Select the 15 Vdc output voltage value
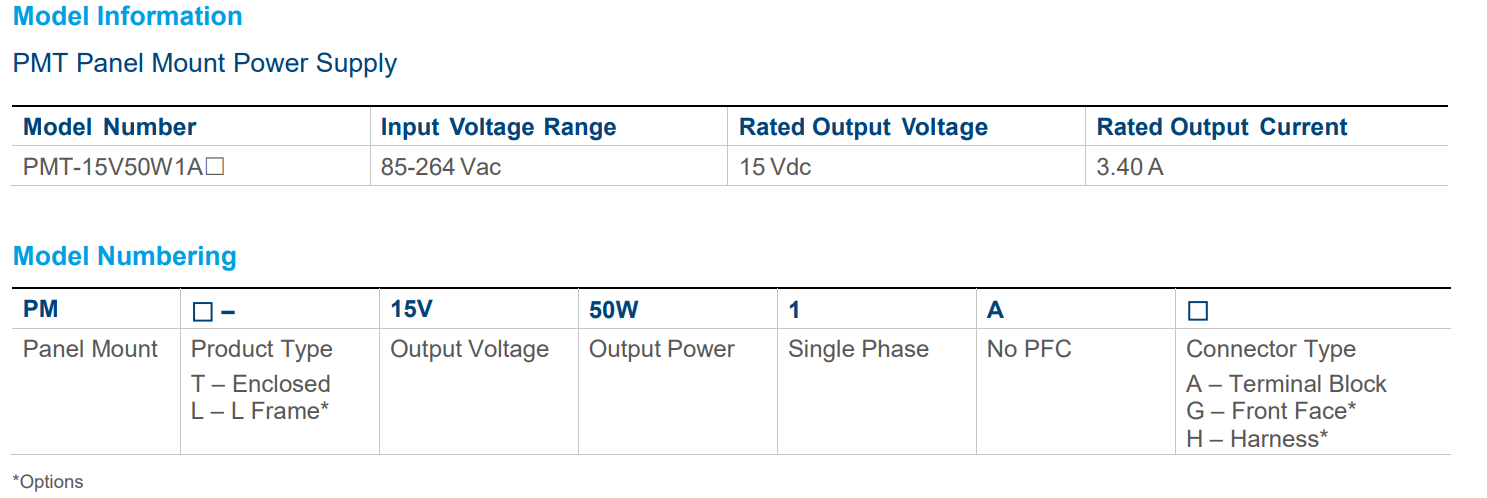The height and width of the screenshot is (498, 1487). [775, 167]
